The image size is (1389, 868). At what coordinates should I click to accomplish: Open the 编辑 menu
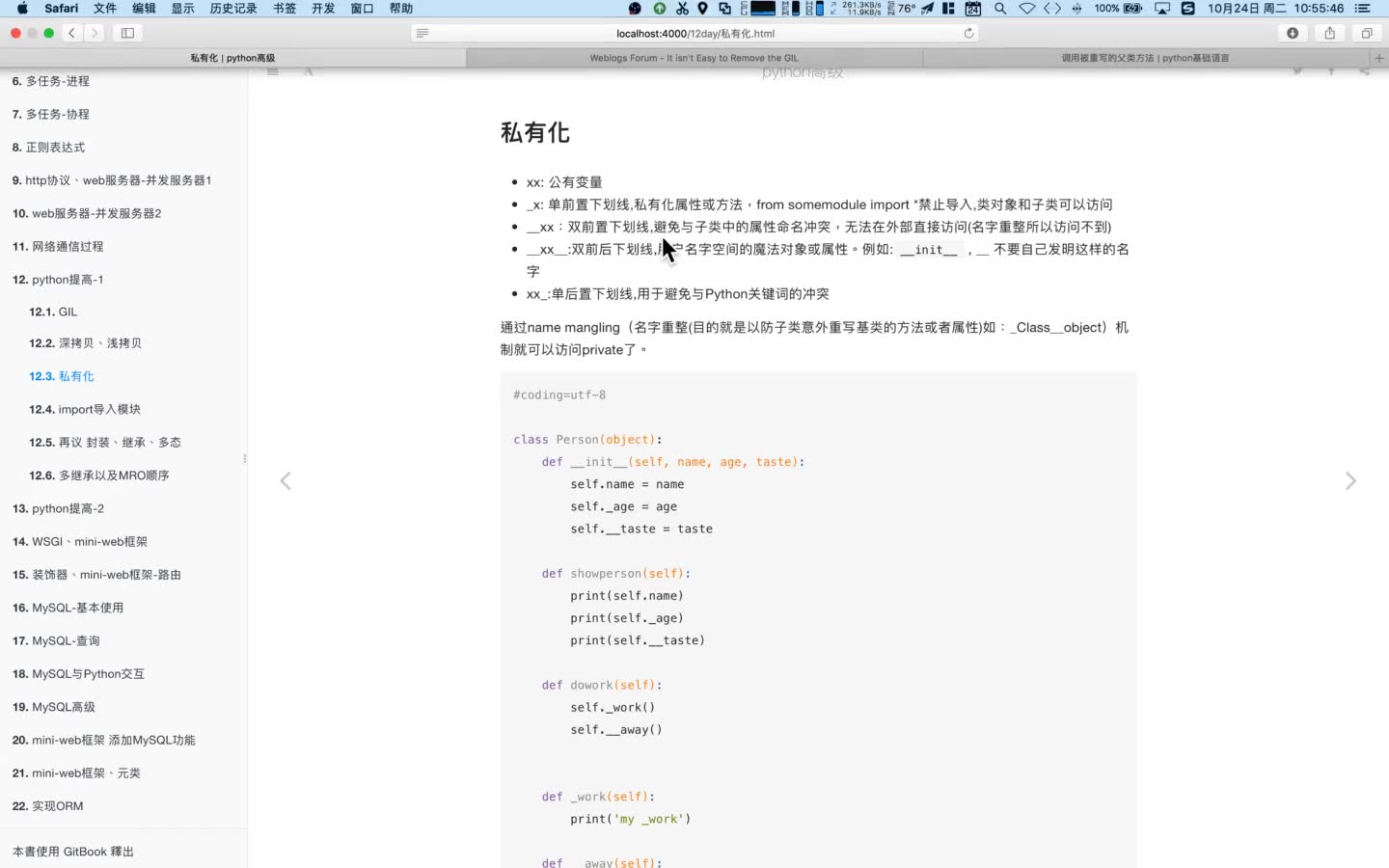144,8
